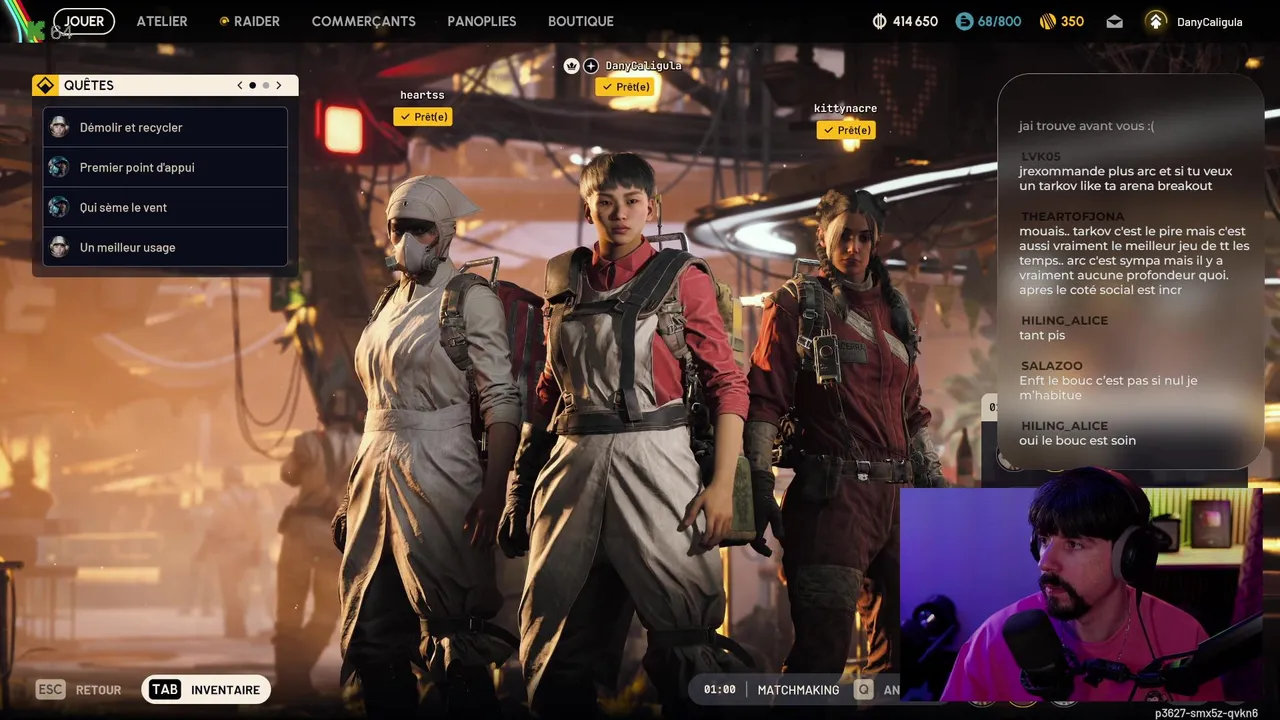Select the DanyCaligula squad name tag
This screenshot has width=1280, height=720.
pyautogui.click(x=643, y=66)
